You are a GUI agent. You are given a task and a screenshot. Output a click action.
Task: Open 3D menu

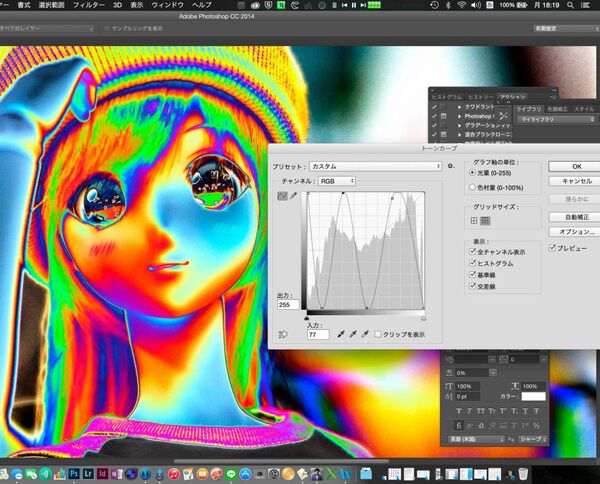click(x=117, y=5)
